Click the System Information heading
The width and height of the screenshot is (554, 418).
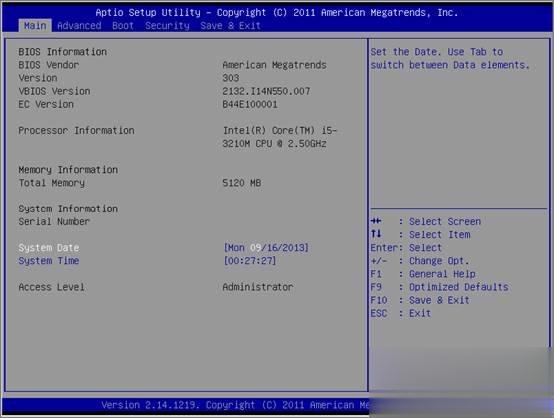coord(68,209)
